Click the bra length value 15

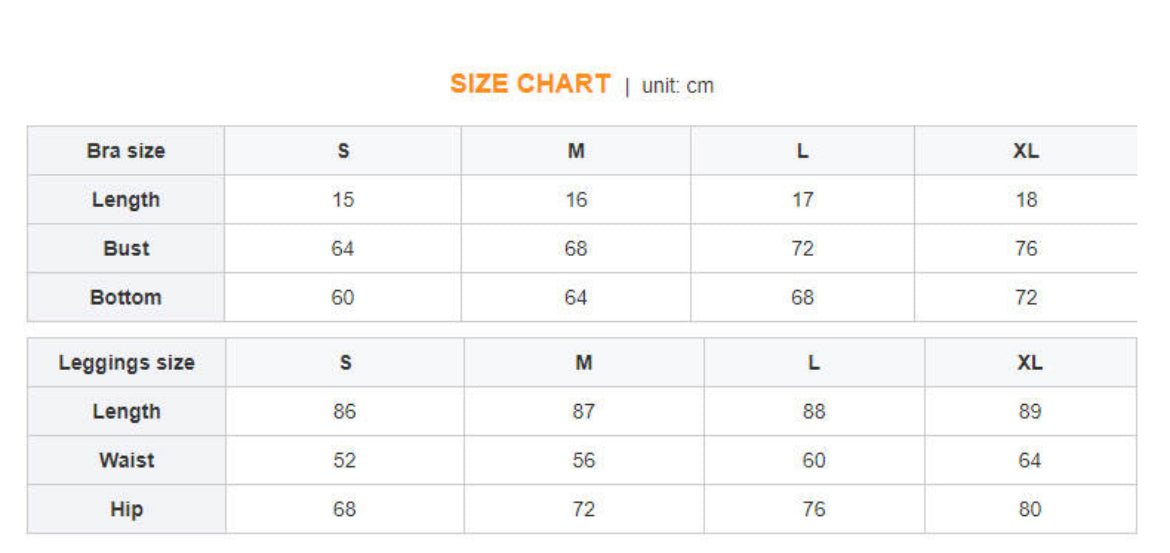coord(343,200)
